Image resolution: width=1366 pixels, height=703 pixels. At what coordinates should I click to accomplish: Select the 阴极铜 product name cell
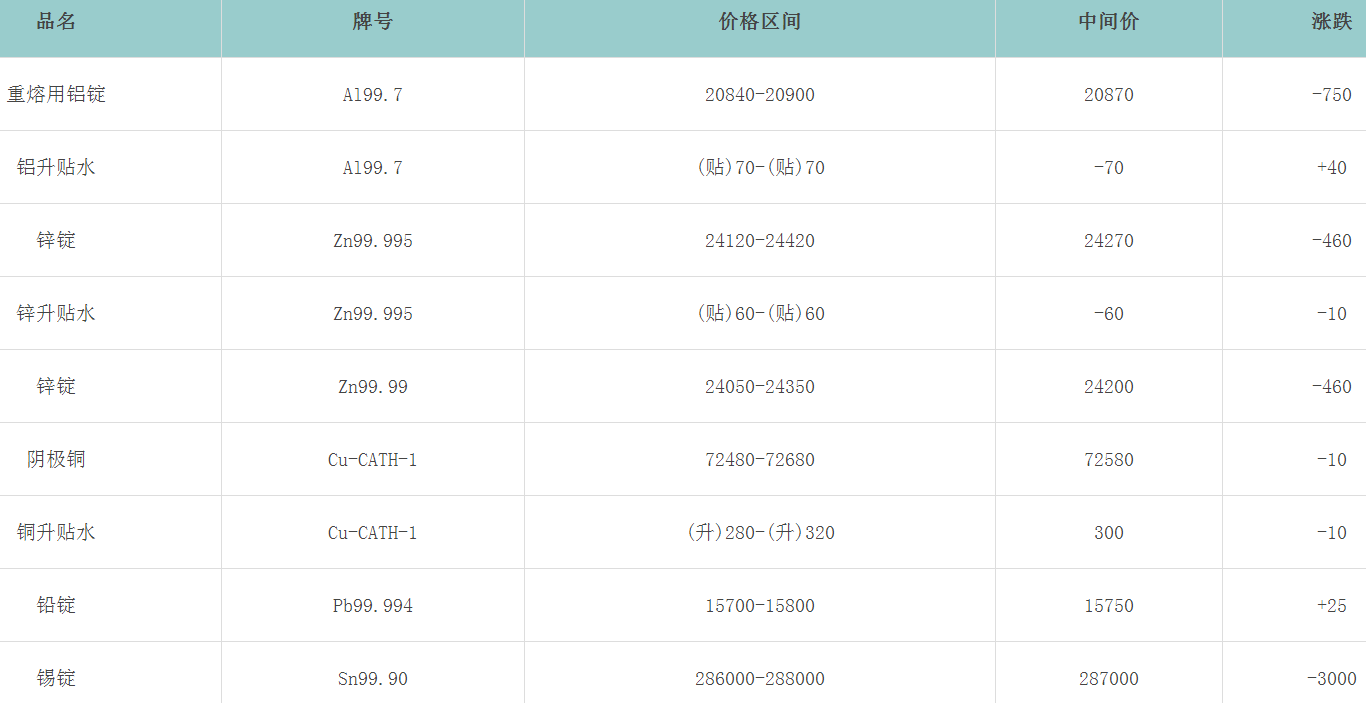point(56,459)
